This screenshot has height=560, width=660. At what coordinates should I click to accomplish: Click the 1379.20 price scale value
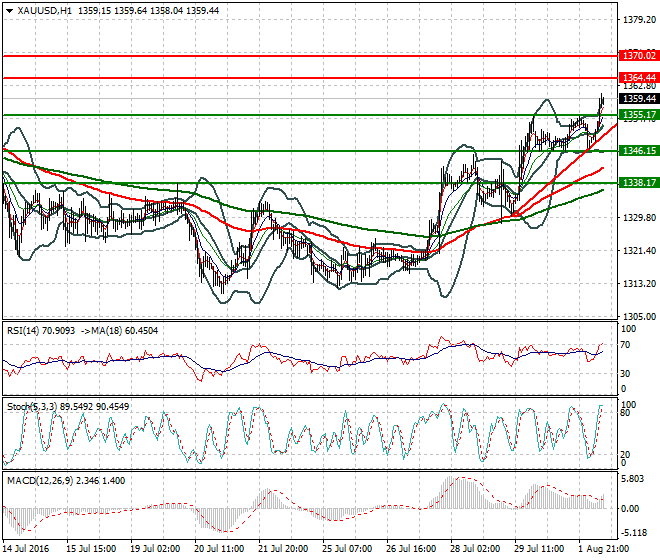point(639,19)
